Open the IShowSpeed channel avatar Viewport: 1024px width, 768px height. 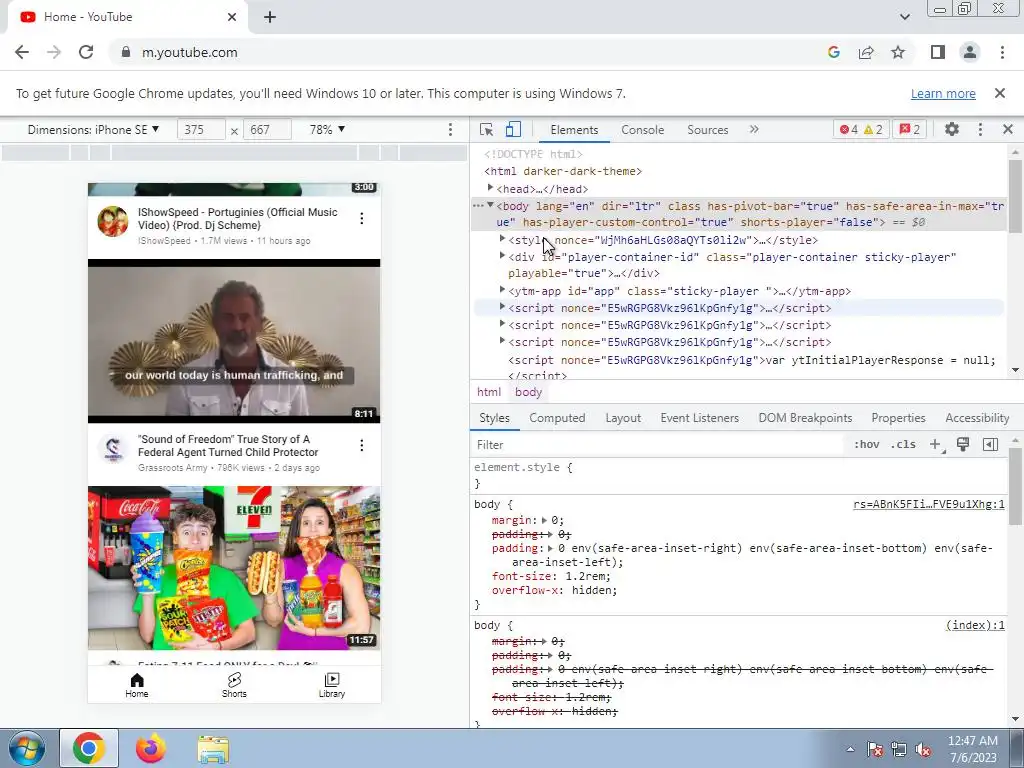(113, 221)
